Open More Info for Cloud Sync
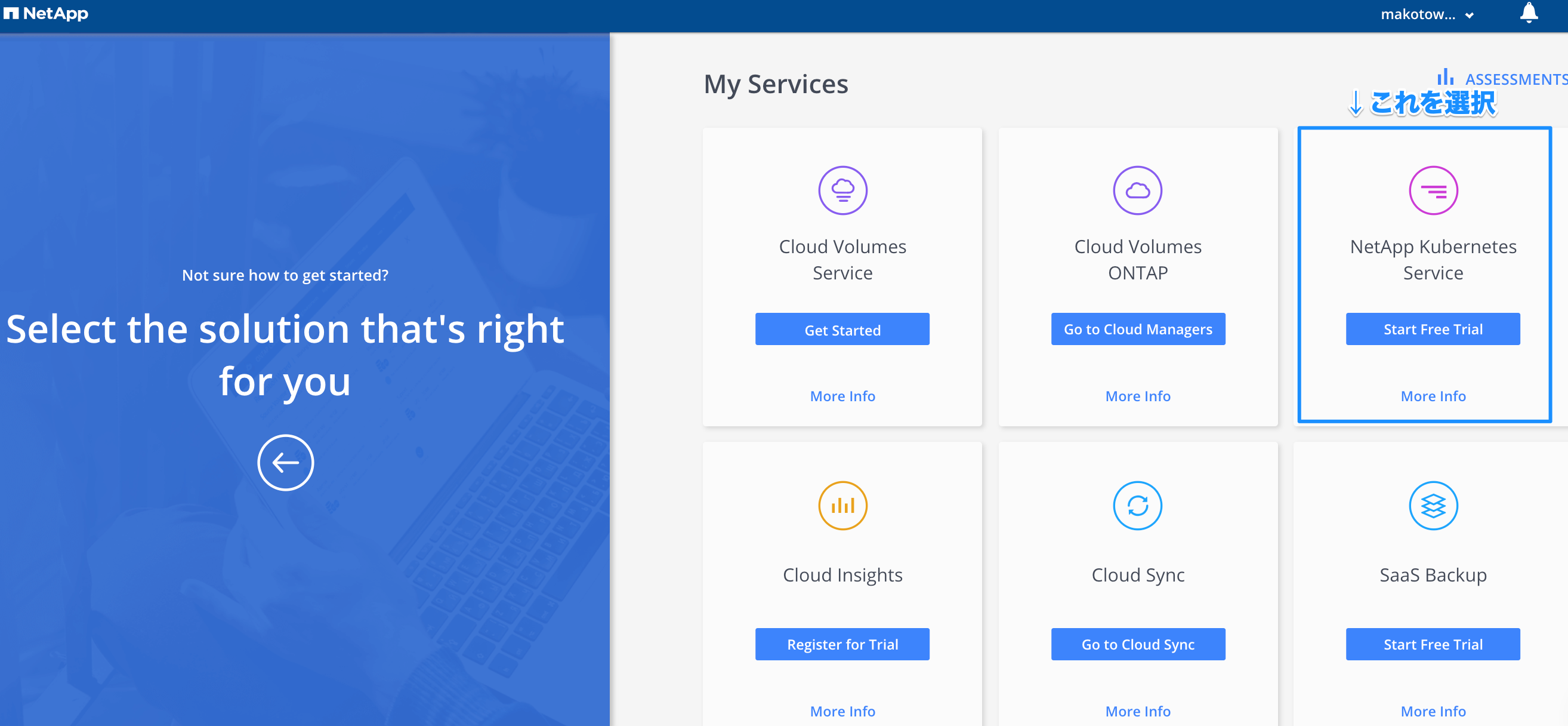The width and height of the screenshot is (1568, 726). [x=1138, y=710]
